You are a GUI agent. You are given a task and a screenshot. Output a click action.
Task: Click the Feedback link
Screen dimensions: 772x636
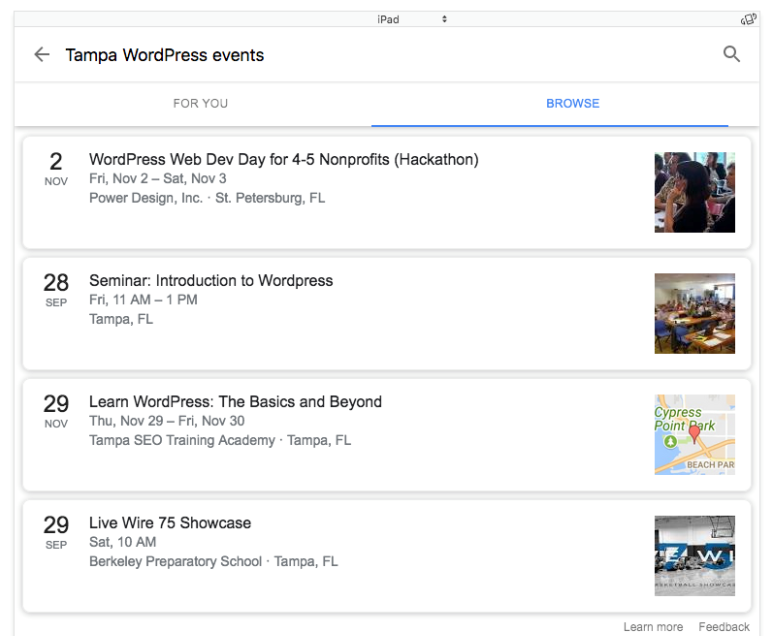(x=724, y=627)
